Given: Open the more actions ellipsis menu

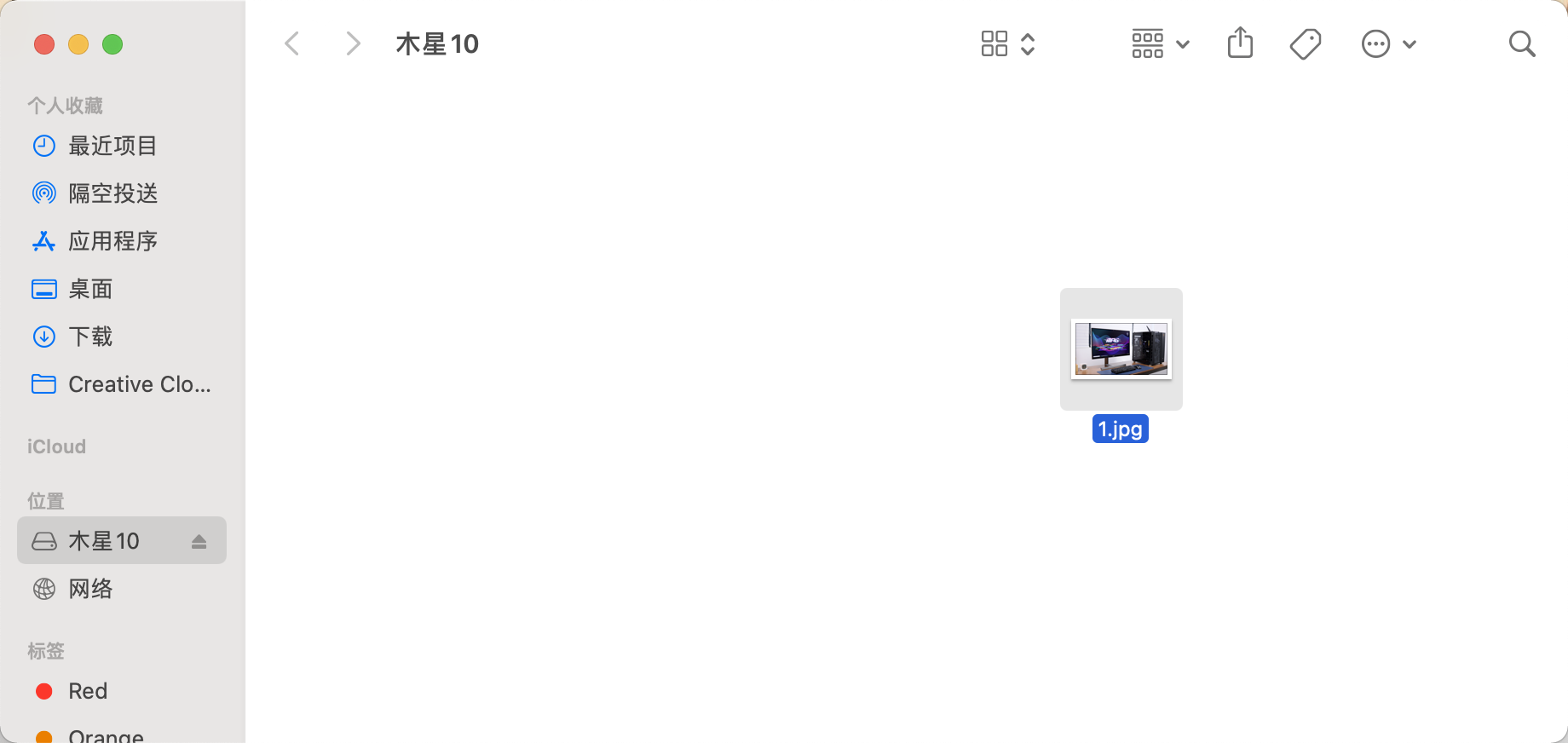Looking at the screenshot, I should tap(1388, 43).
